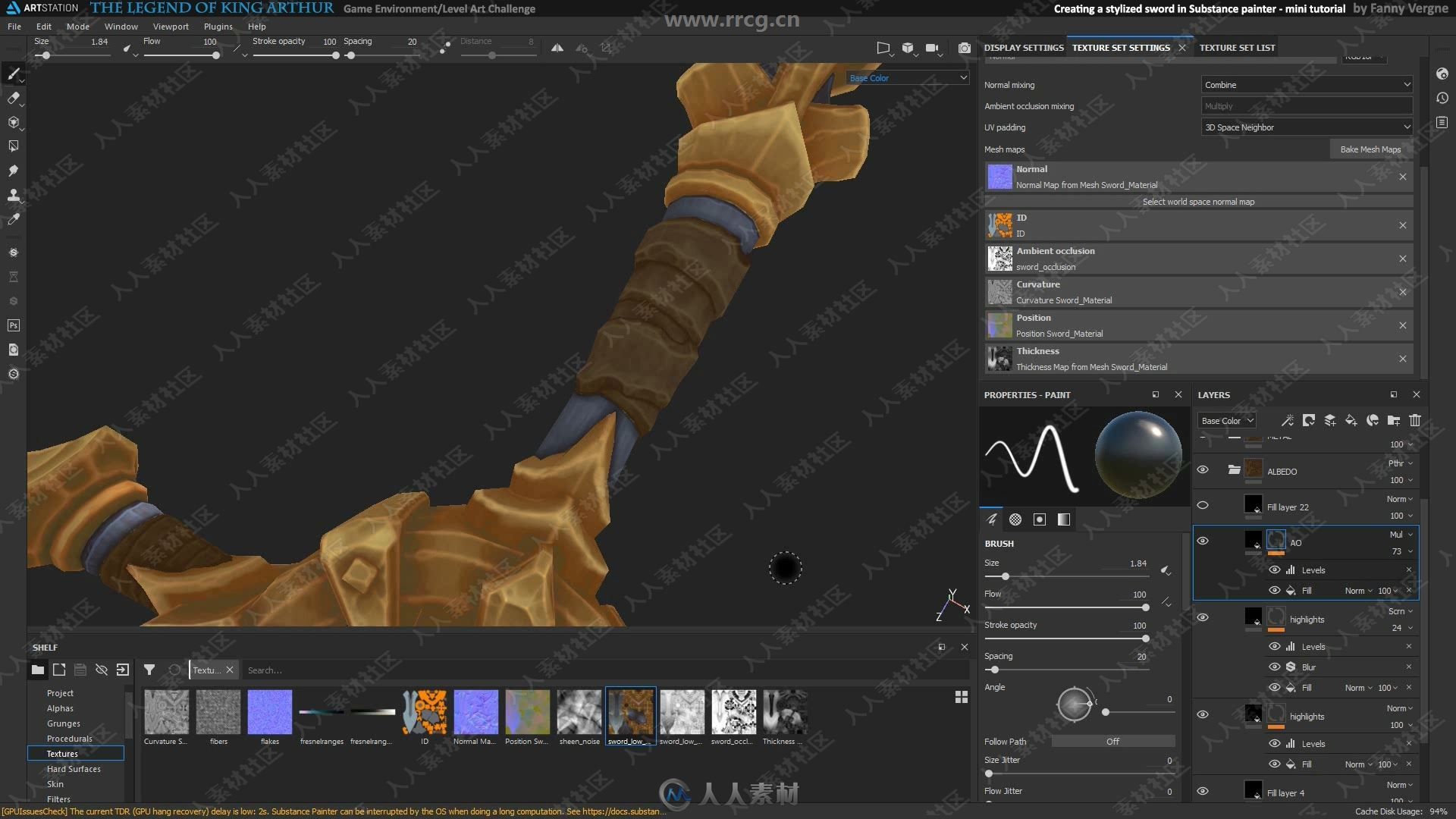Open the history clock icon on right sidebar
The width and height of the screenshot is (1456, 819).
1442,98
